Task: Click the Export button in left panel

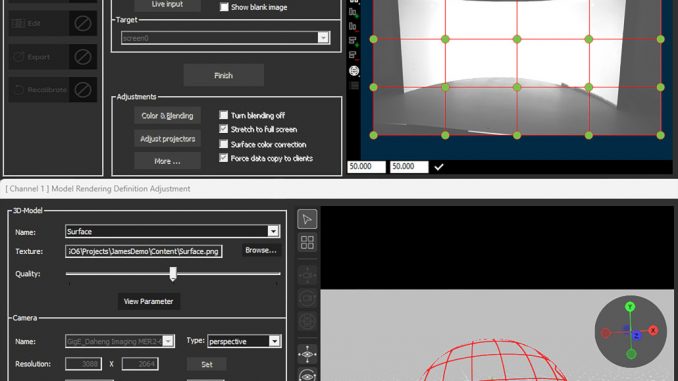Action: pyautogui.click(x=38, y=57)
